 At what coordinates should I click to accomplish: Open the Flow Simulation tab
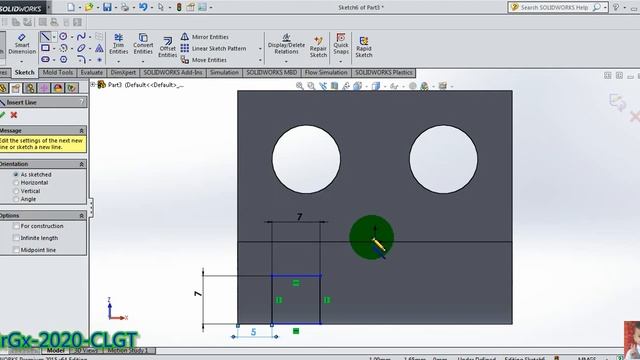(326, 72)
